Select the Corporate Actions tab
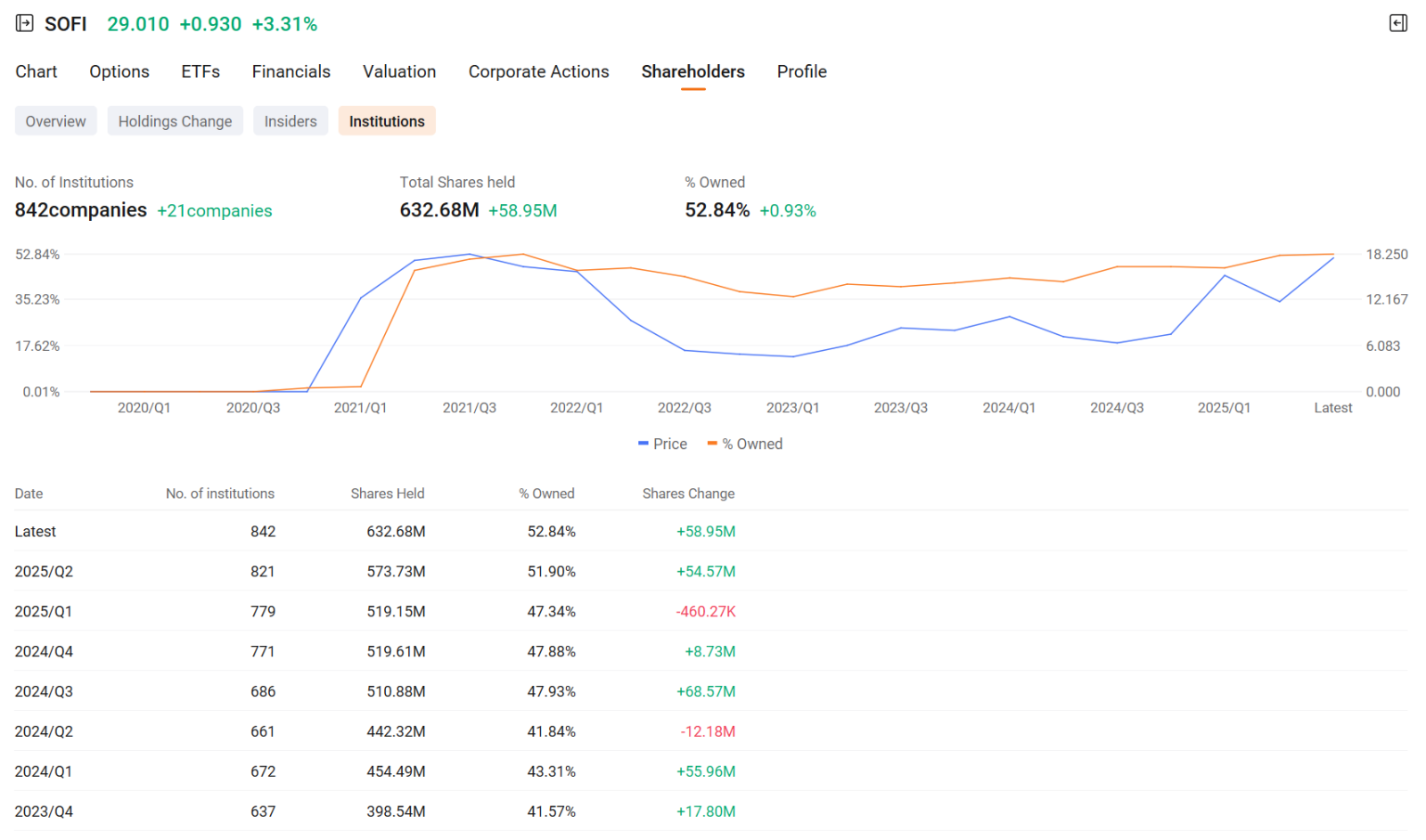Screen dimensions: 1426x840 pyautogui.click(x=539, y=72)
